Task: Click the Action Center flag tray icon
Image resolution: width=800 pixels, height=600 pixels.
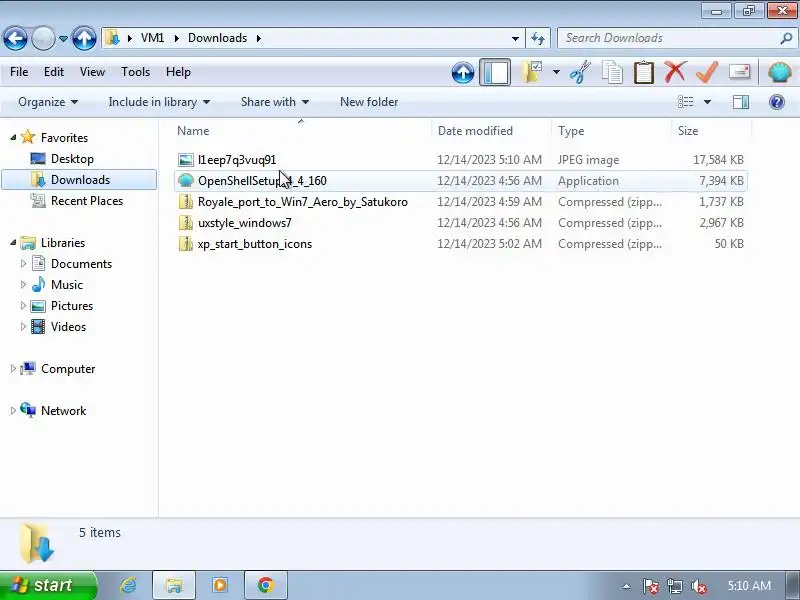Action: coord(650,586)
